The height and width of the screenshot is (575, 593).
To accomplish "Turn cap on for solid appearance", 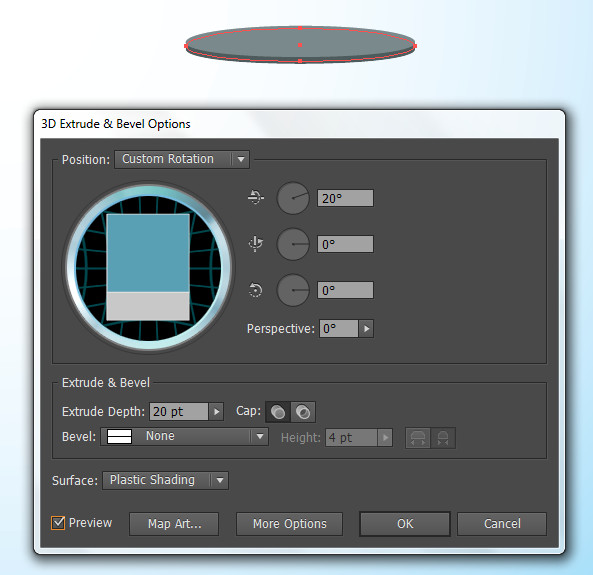I will tap(278, 412).
